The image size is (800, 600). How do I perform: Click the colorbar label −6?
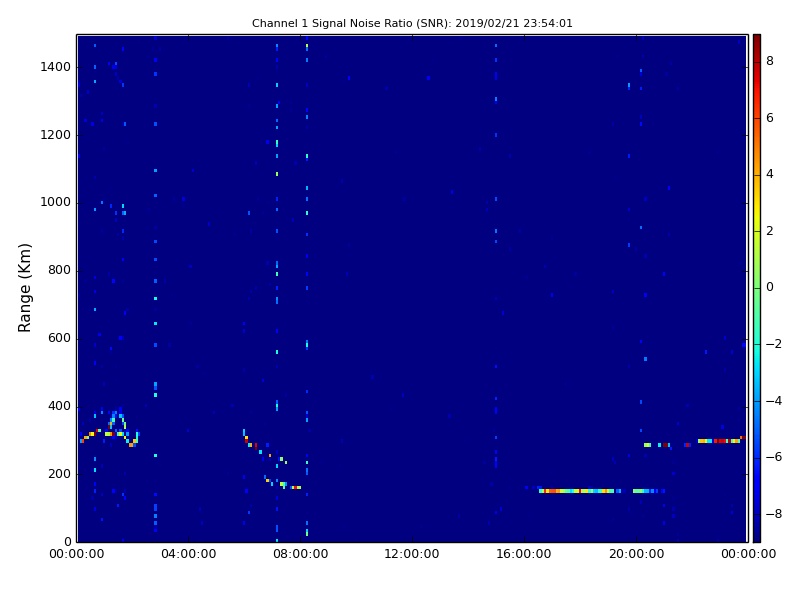click(x=774, y=457)
